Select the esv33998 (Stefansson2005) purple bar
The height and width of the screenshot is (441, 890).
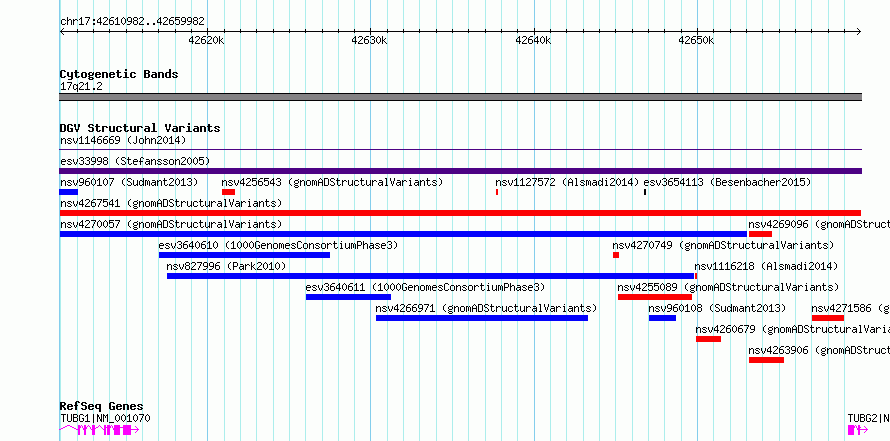[460, 171]
